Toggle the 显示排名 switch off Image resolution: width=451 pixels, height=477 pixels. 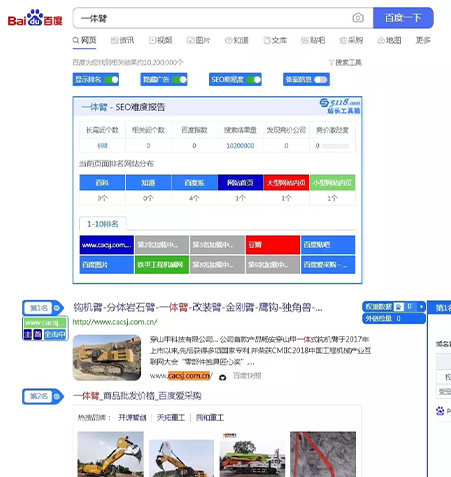(x=111, y=80)
